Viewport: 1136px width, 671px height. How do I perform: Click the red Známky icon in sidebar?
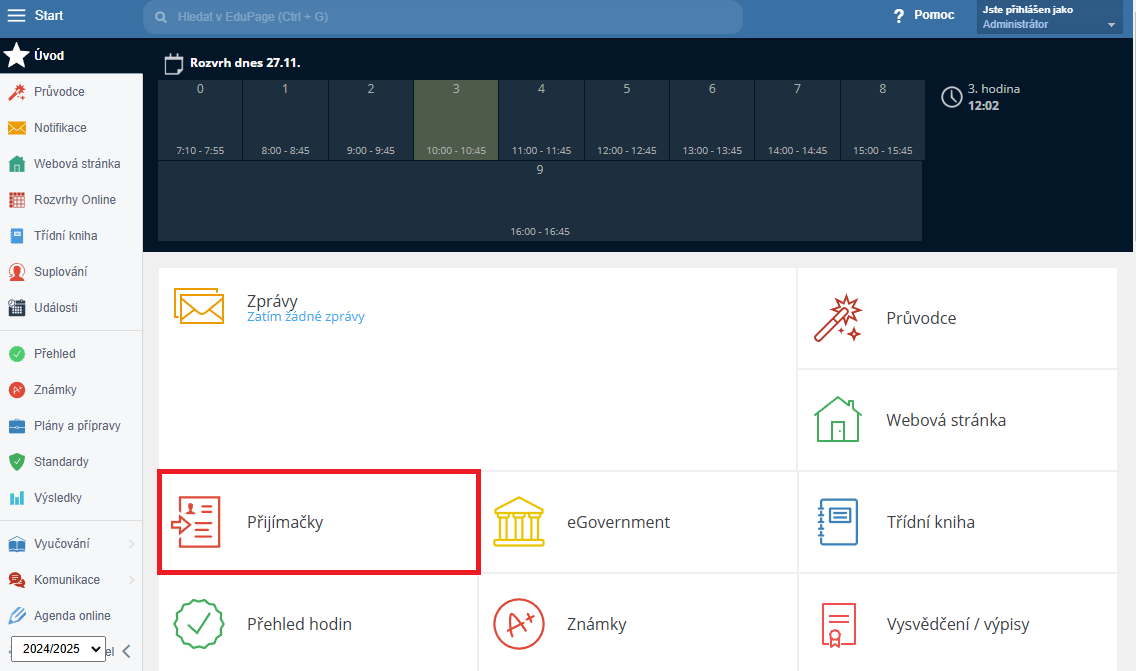coord(16,390)
